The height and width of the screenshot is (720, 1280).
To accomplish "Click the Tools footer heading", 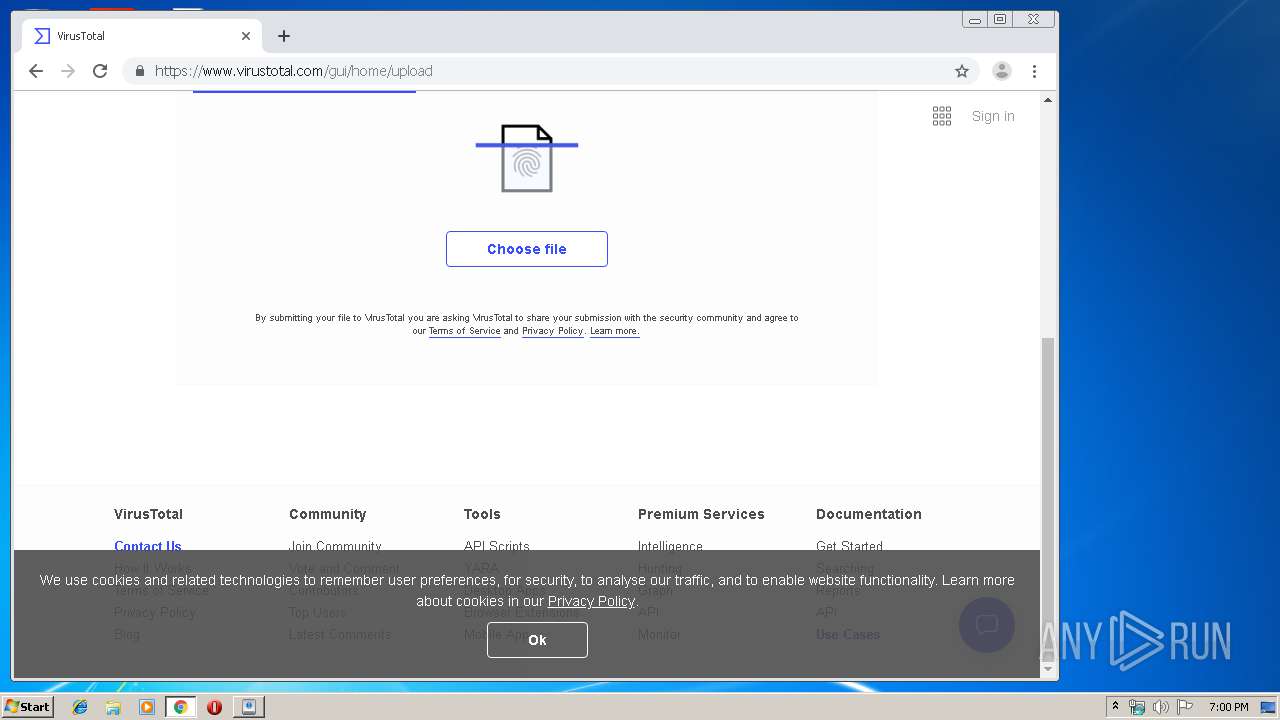I will (482, 514).
